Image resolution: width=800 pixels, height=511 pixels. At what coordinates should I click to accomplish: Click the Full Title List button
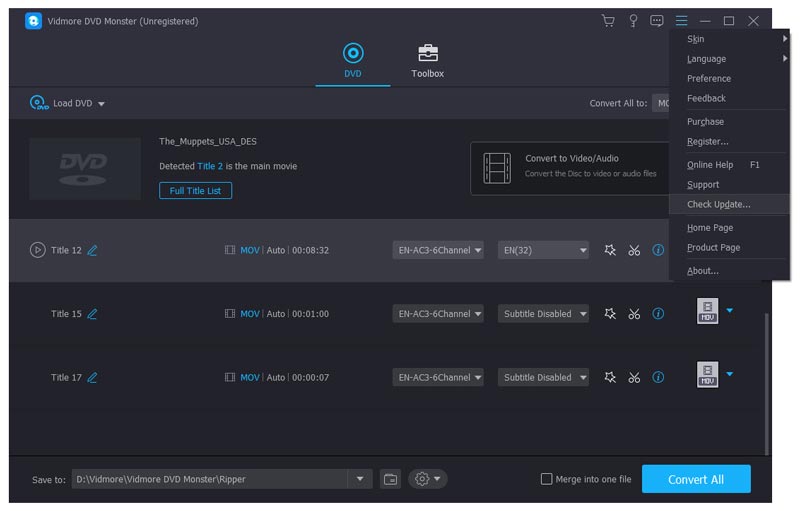click(x=195, y=191)
